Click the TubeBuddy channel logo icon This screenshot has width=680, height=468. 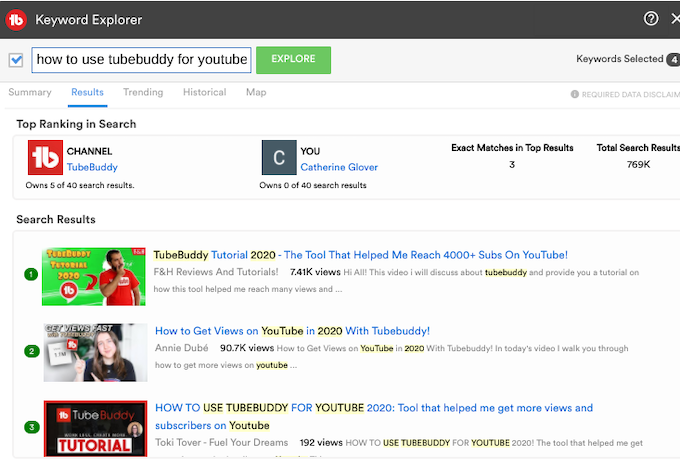pos(44,158)
